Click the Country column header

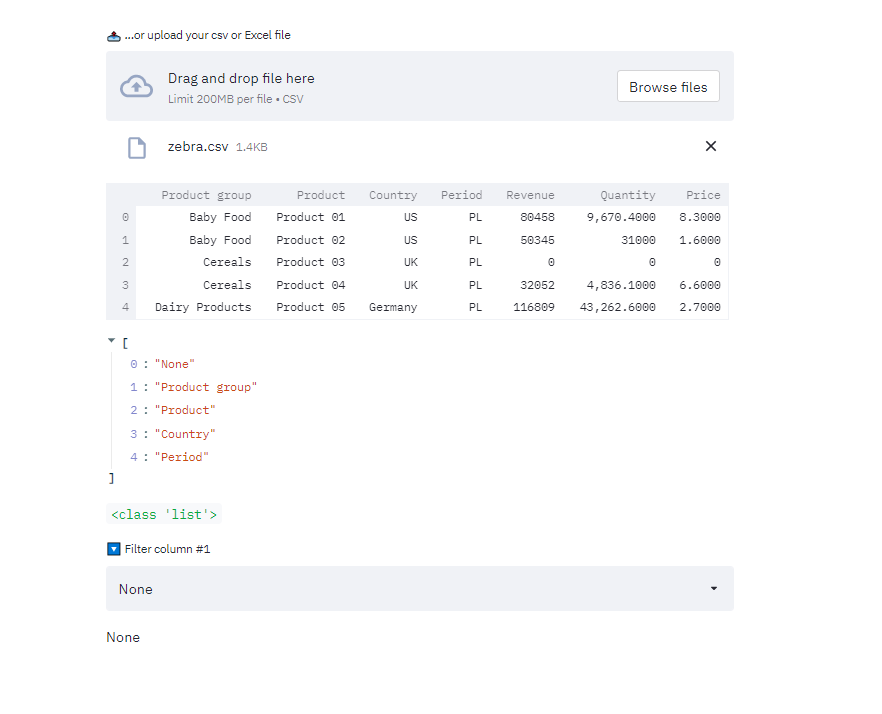[393, 195]
